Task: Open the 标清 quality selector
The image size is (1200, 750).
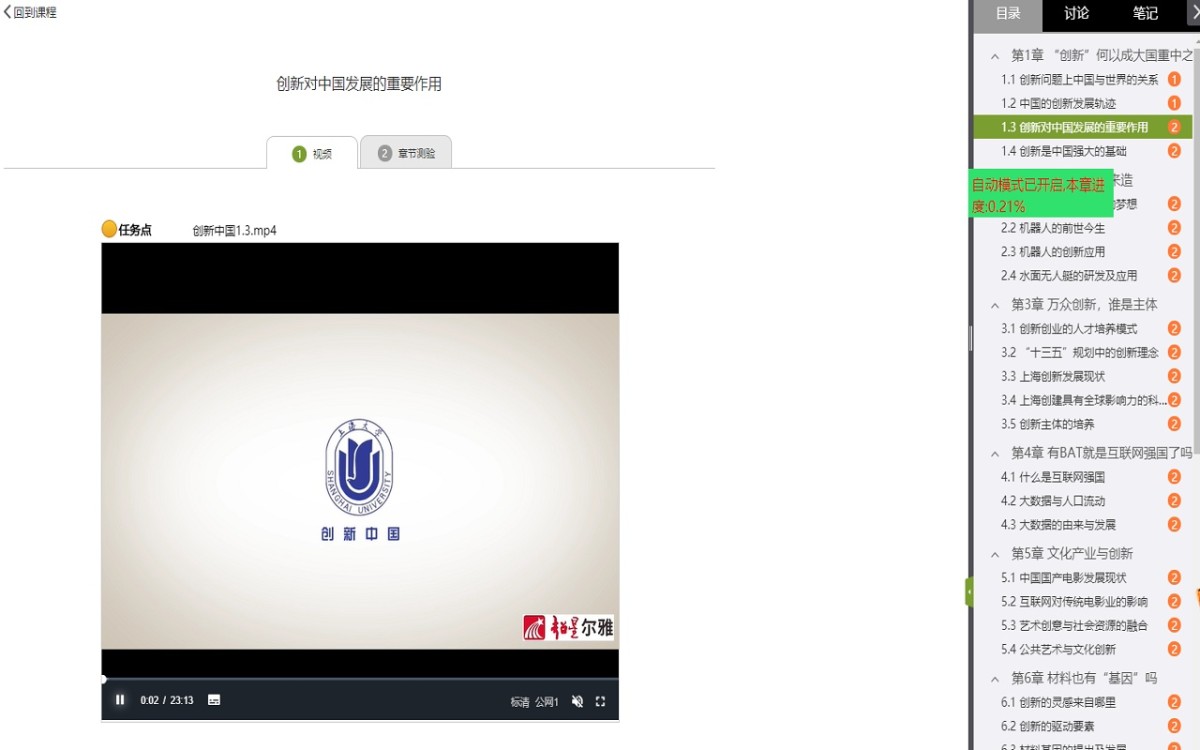Action: (x=519, y=702)
